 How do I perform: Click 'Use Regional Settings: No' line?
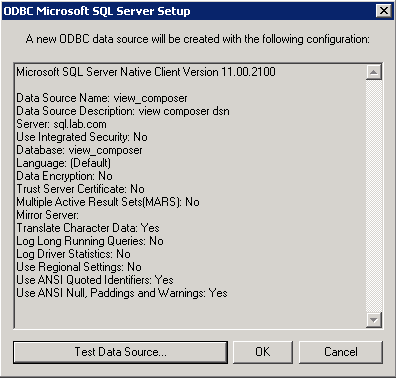click(79, 267)
